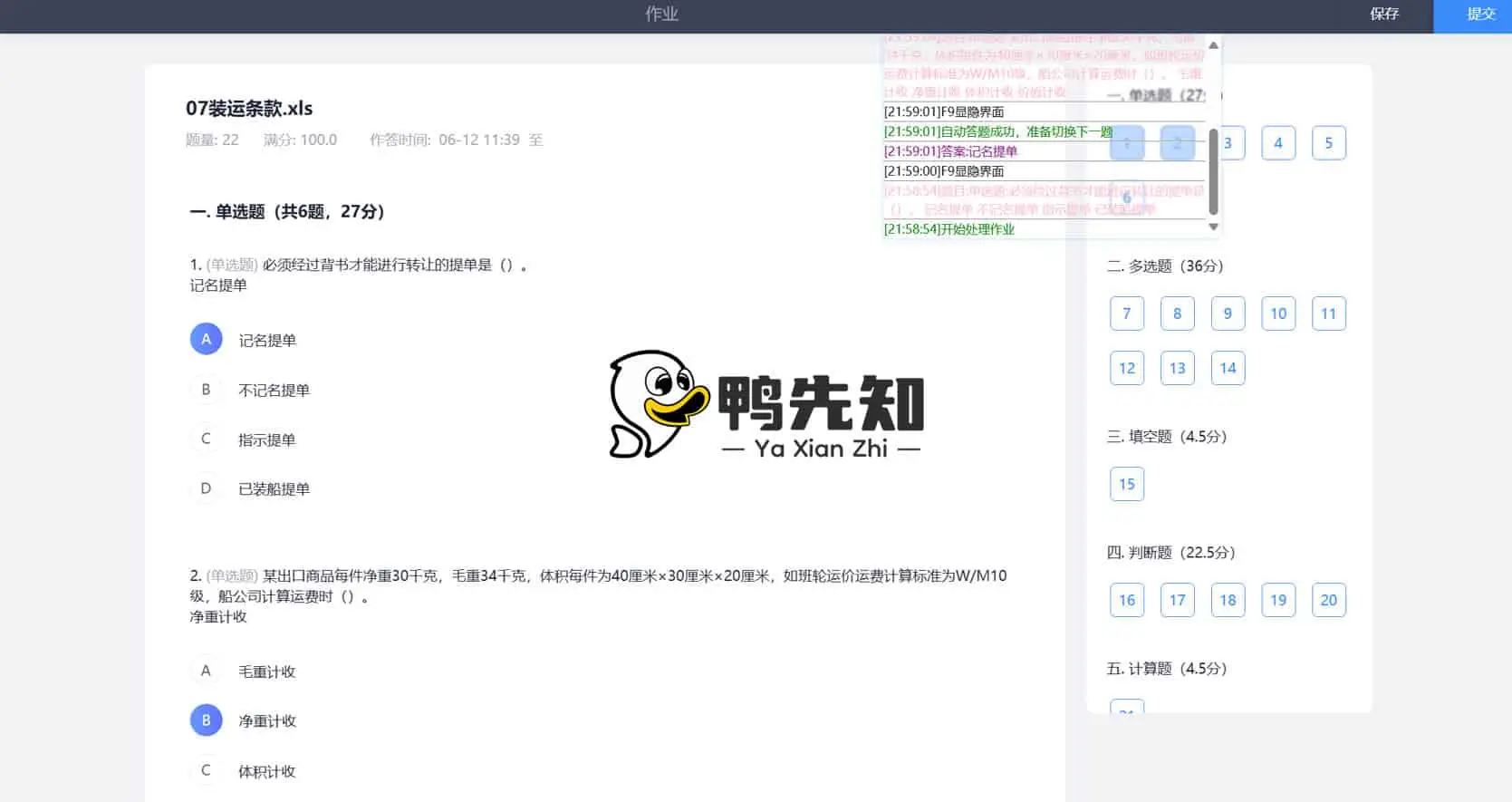Click the 五. 计算题（4.5分） section label
This screenshot has height=802, width=1512.
tap(1167, 668)
